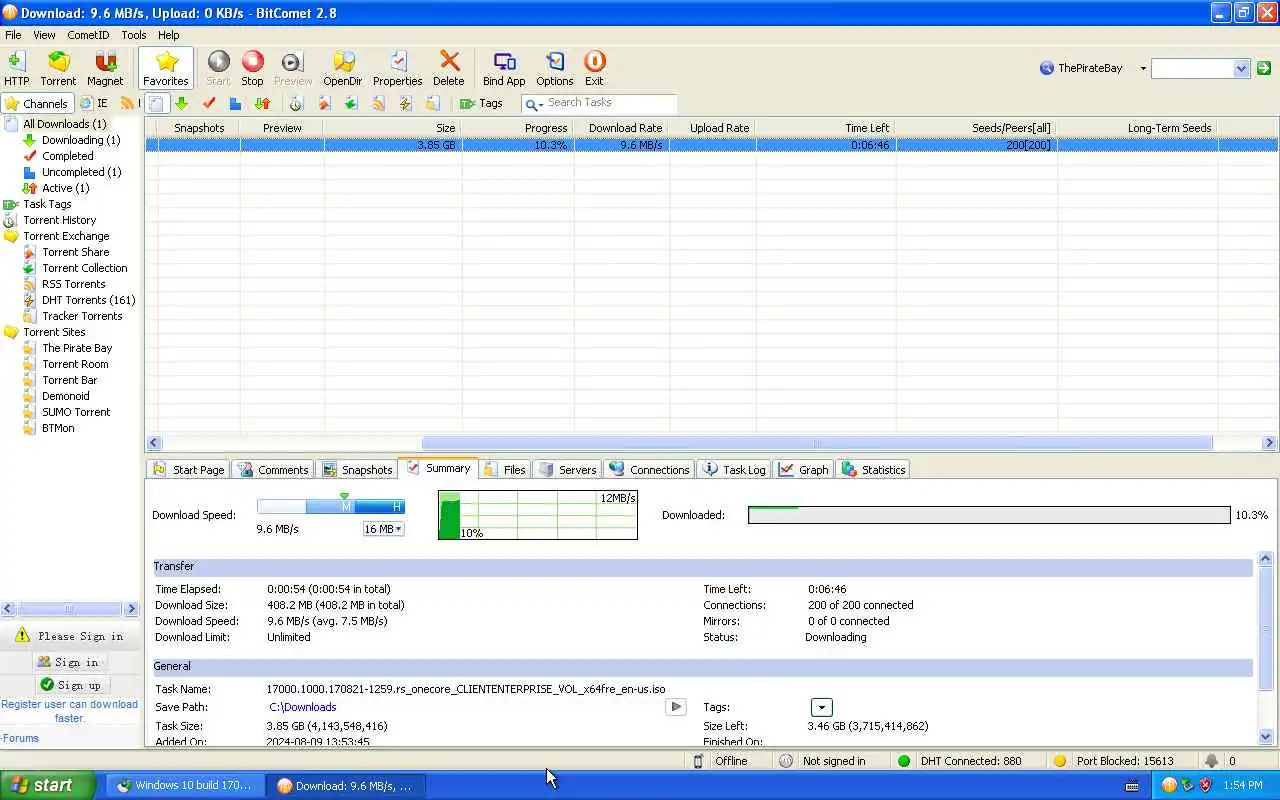Select the Downloading (1) tree item
Screen dimensions: 1280x800
81,140
